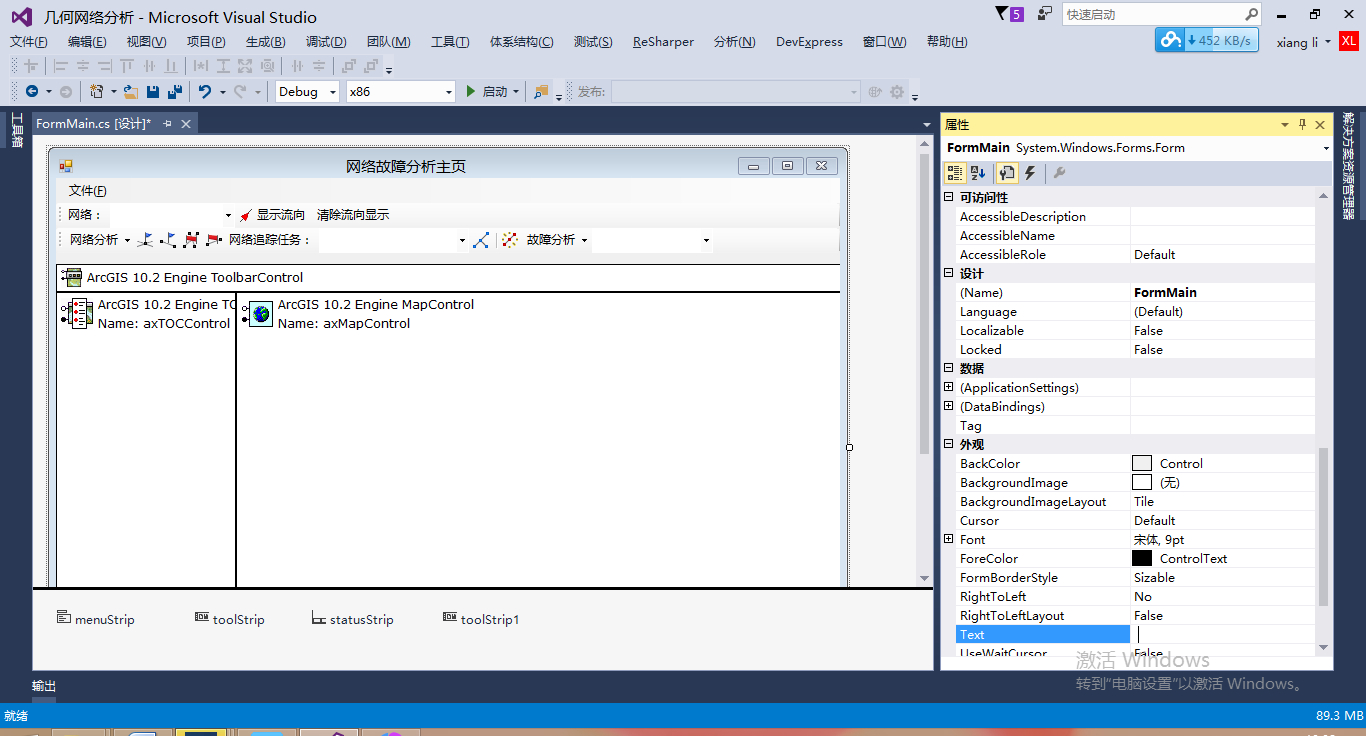
Task: Select the ArcGIS MapControl globe icon
Action: pyautogui.click(x=261, y=314)
